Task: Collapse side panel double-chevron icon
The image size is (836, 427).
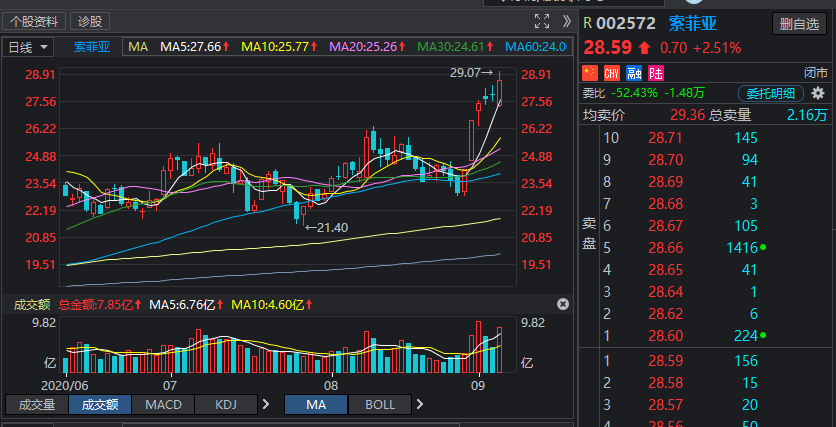Action: click(567, 21)
